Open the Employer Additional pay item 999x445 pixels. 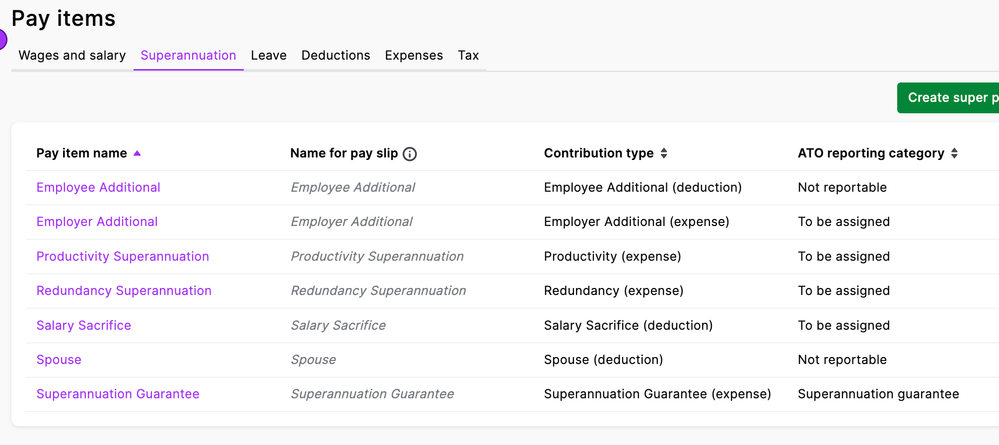pos(97,221)
